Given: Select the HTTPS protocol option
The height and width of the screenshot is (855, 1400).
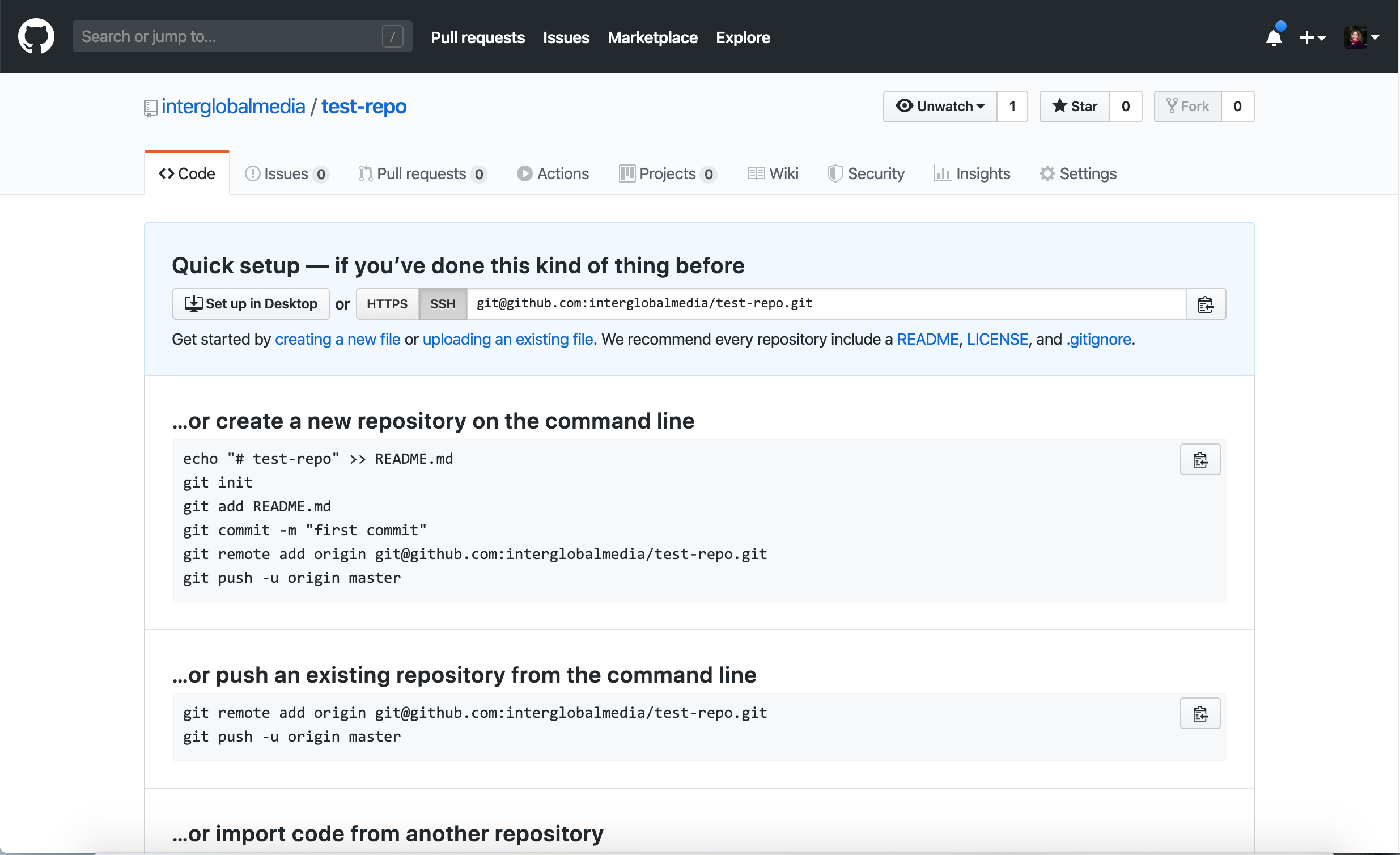Looking at the screenshot, I should [387, 303].
